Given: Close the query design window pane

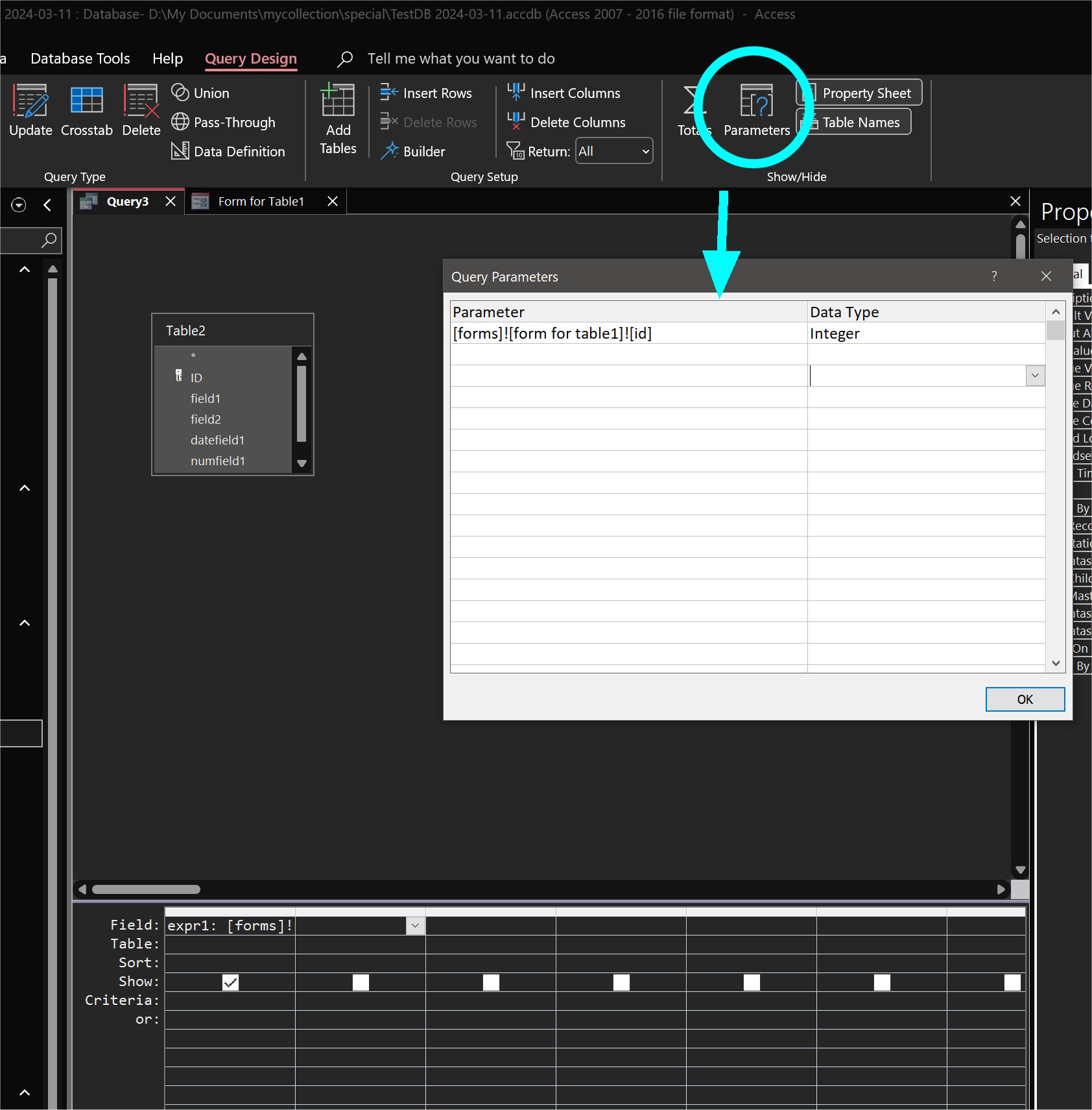Looking at the screenshot, I should (1015, 201).
